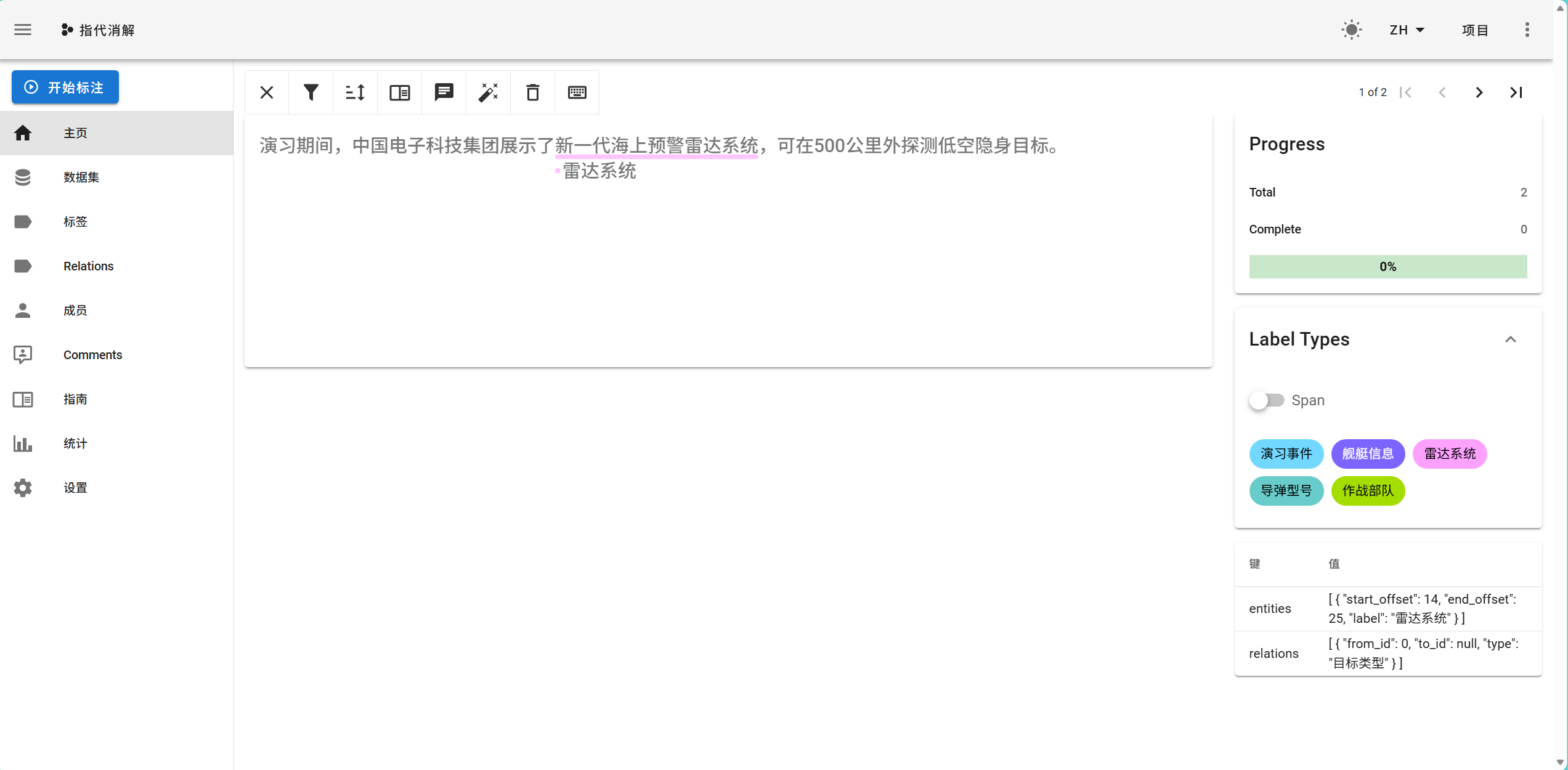Click the sort order icon in toolbar

click(x=355, y=92)
